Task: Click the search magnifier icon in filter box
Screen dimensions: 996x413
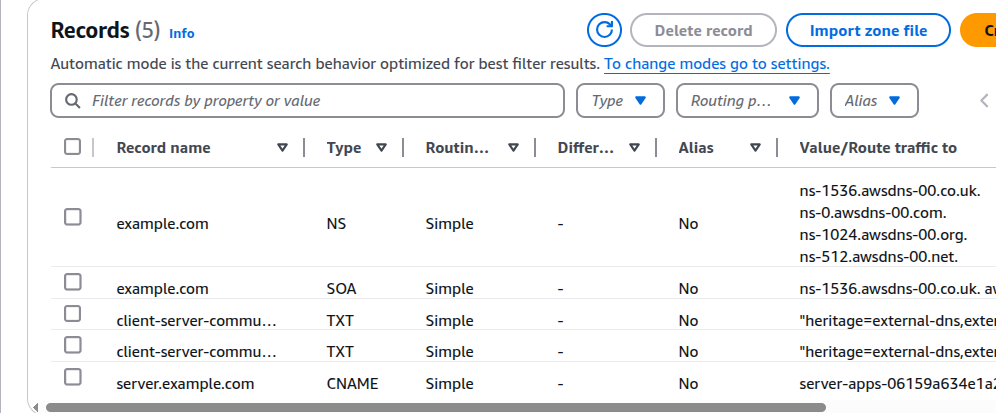Action: (72, 101)
